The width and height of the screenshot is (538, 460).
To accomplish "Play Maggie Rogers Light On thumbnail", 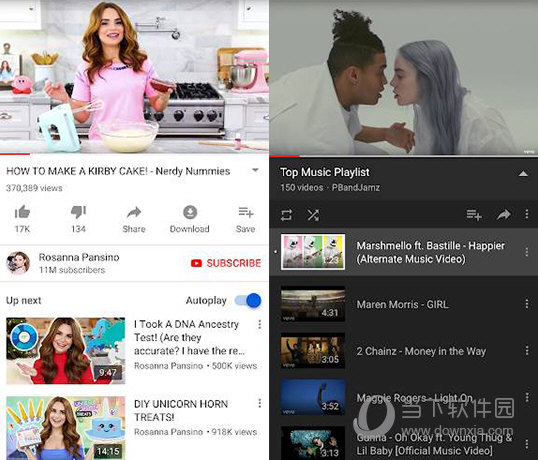I will point(313,397).
